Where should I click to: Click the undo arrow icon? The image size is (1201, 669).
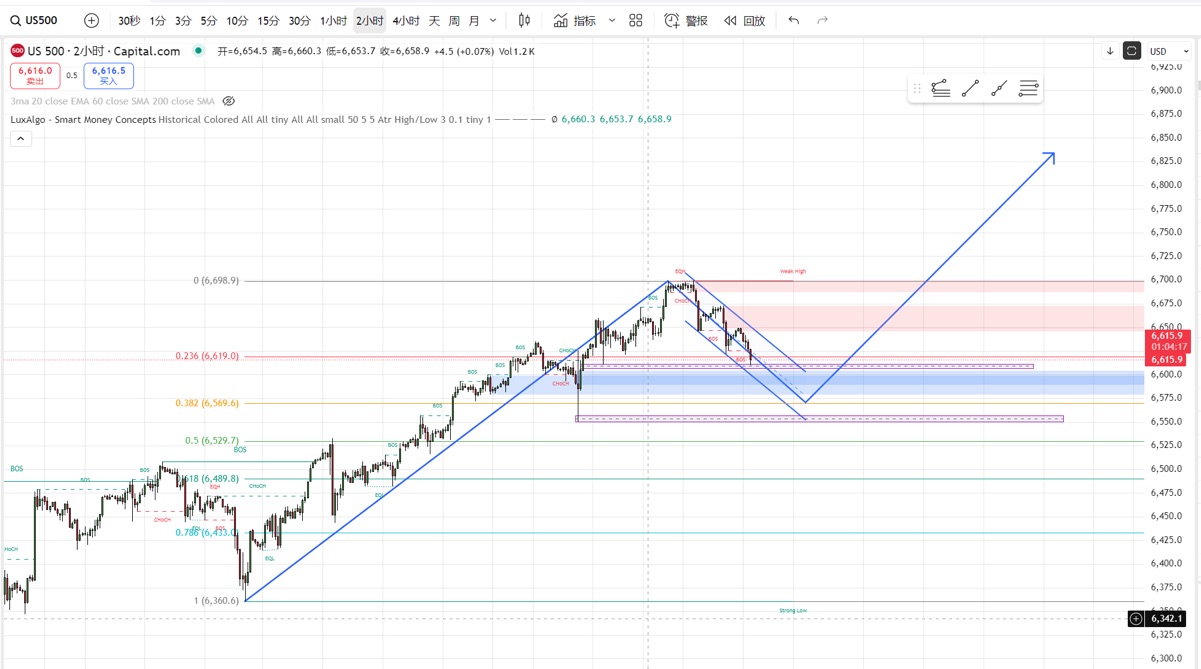coord(794,20)
